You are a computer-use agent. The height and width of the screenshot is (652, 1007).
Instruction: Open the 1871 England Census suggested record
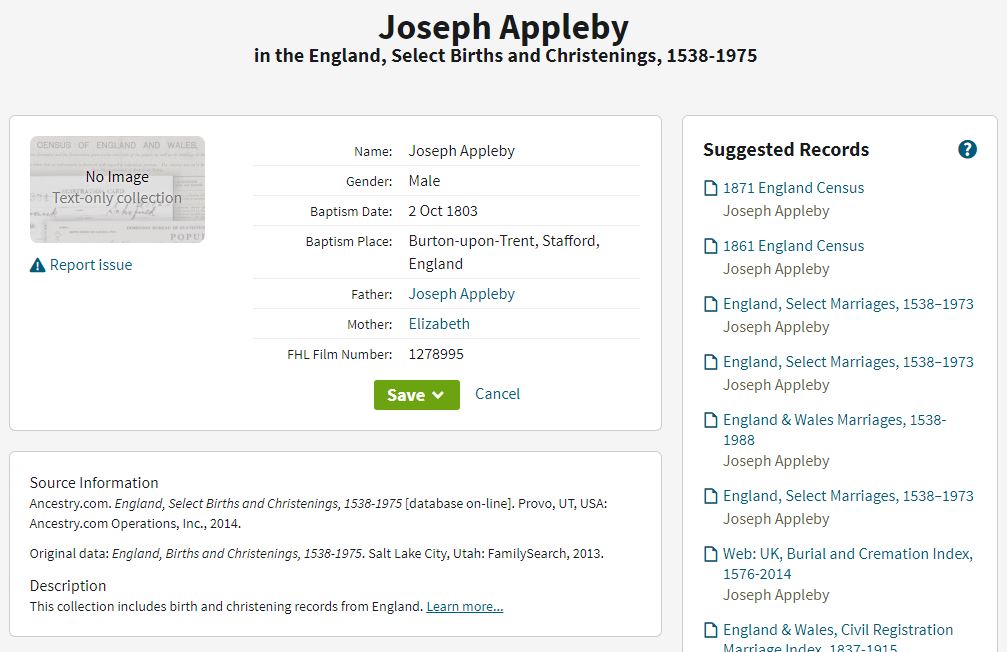pyautogui.click(x=794, y=188)
